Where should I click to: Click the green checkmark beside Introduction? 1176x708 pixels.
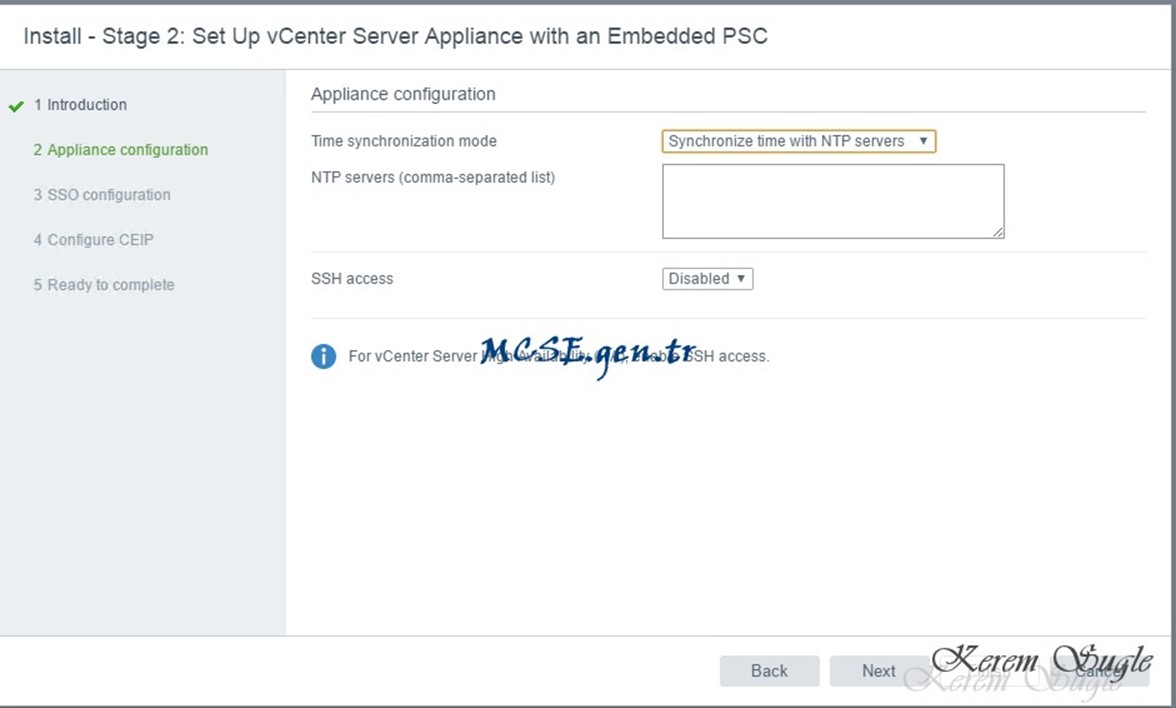[x=16, y=106]
